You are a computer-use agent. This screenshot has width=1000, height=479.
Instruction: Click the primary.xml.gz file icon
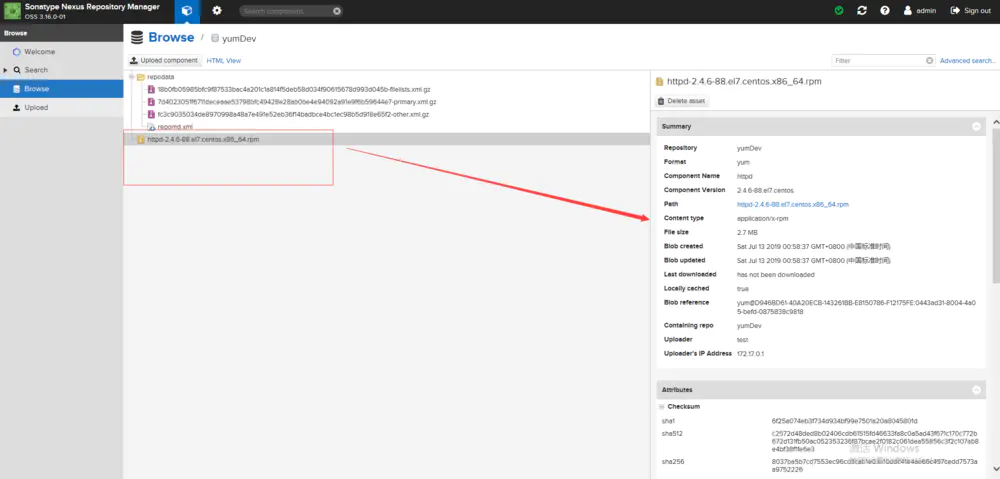tap(151, 102)
